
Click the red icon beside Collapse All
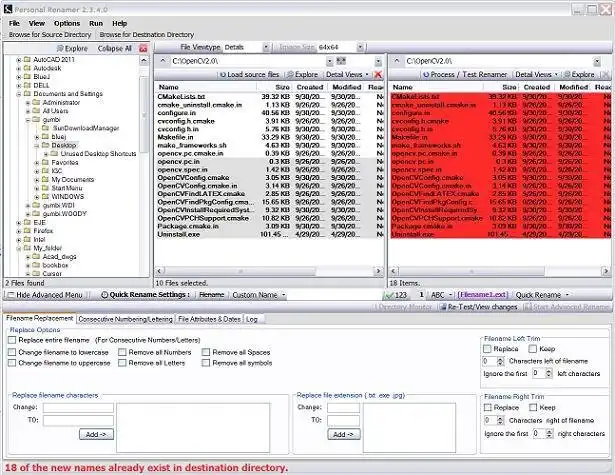tap(143, 49)
